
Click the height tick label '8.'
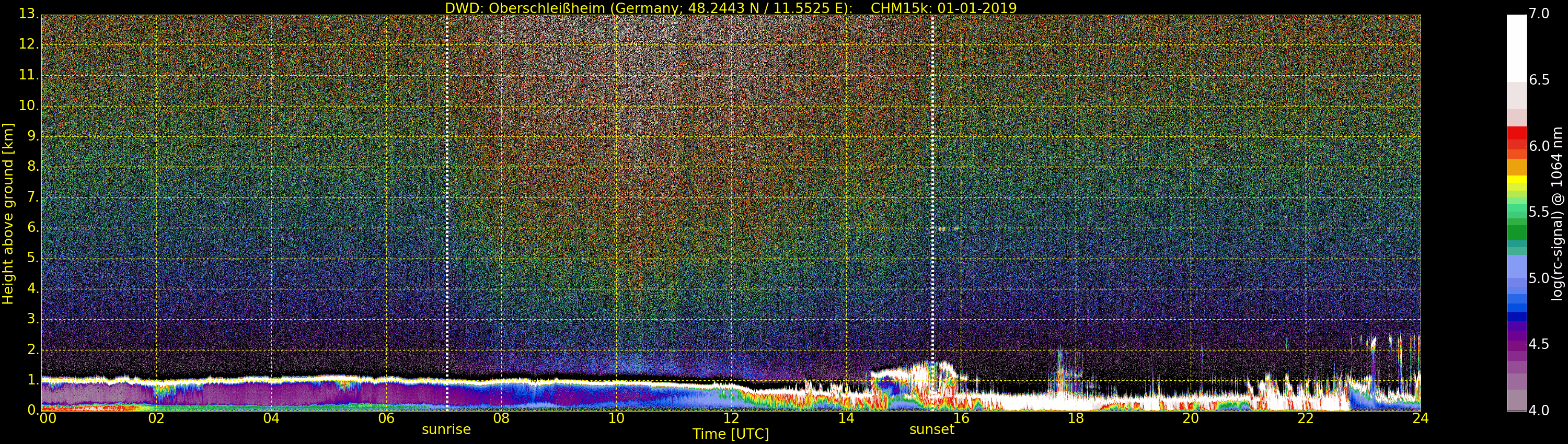point(32,166)
